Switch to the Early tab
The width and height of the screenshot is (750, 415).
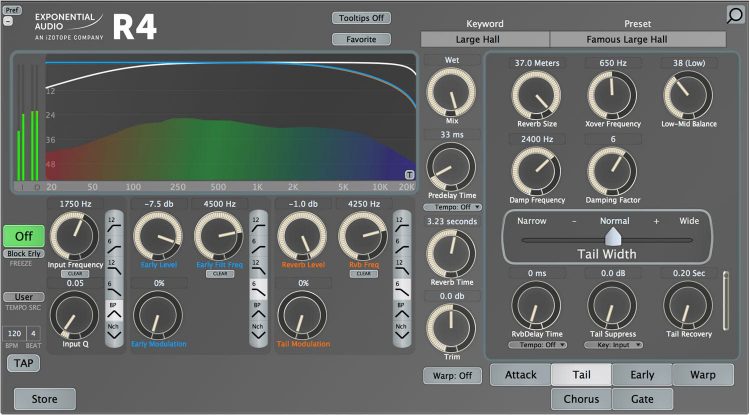point(642,375)
